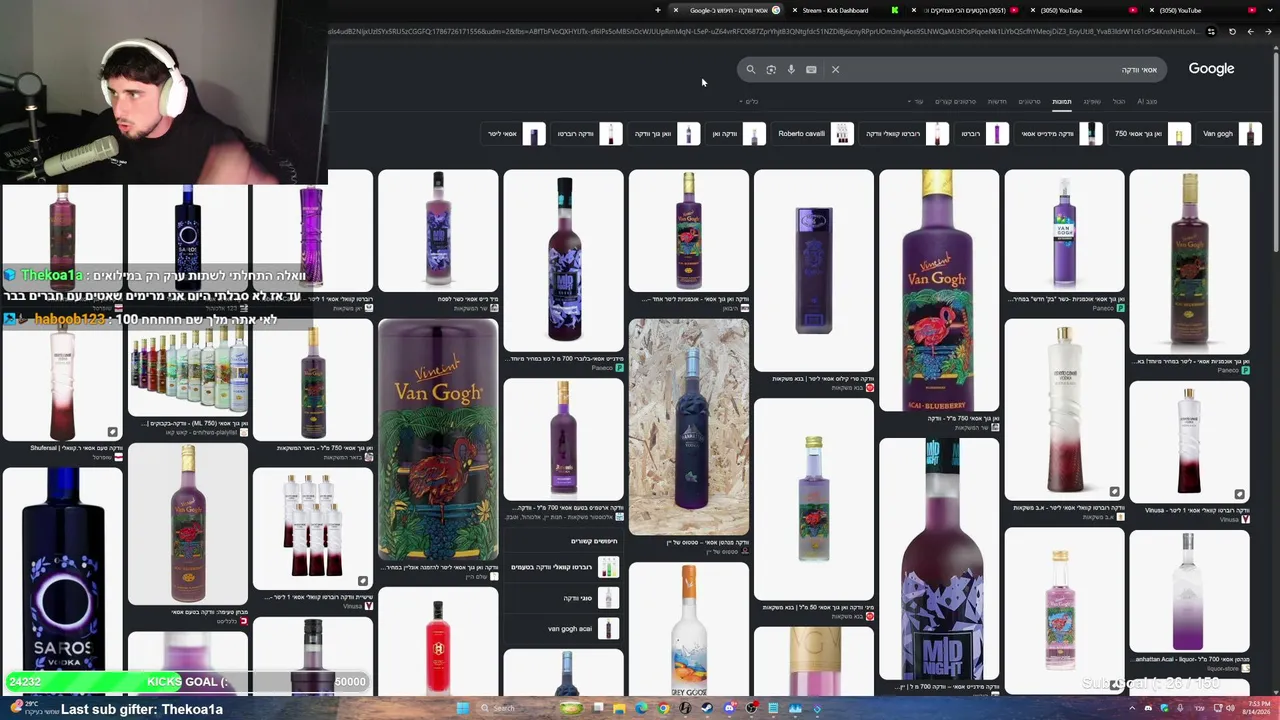Close the Stream - Kick Dashboard tab
Viewport: 1280px width, 720px height.
point(795,10)
